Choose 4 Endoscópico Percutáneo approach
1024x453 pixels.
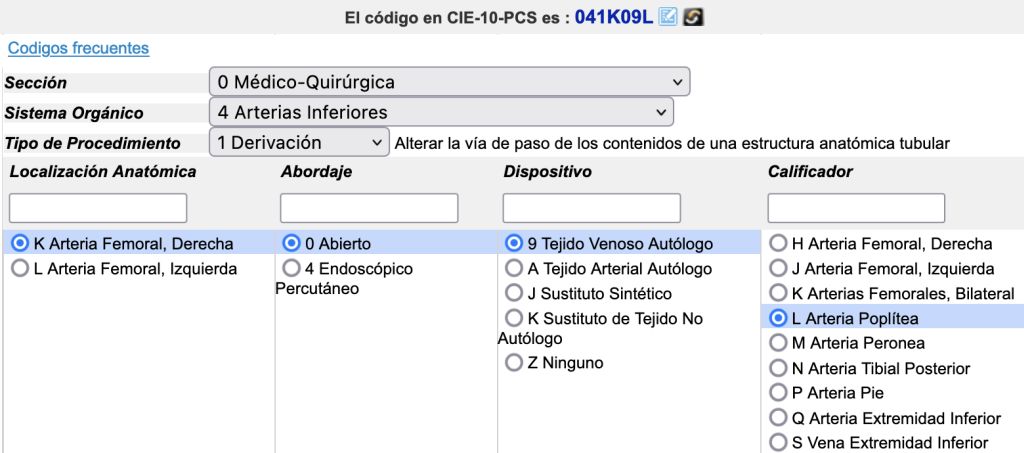tap(291, 269)
